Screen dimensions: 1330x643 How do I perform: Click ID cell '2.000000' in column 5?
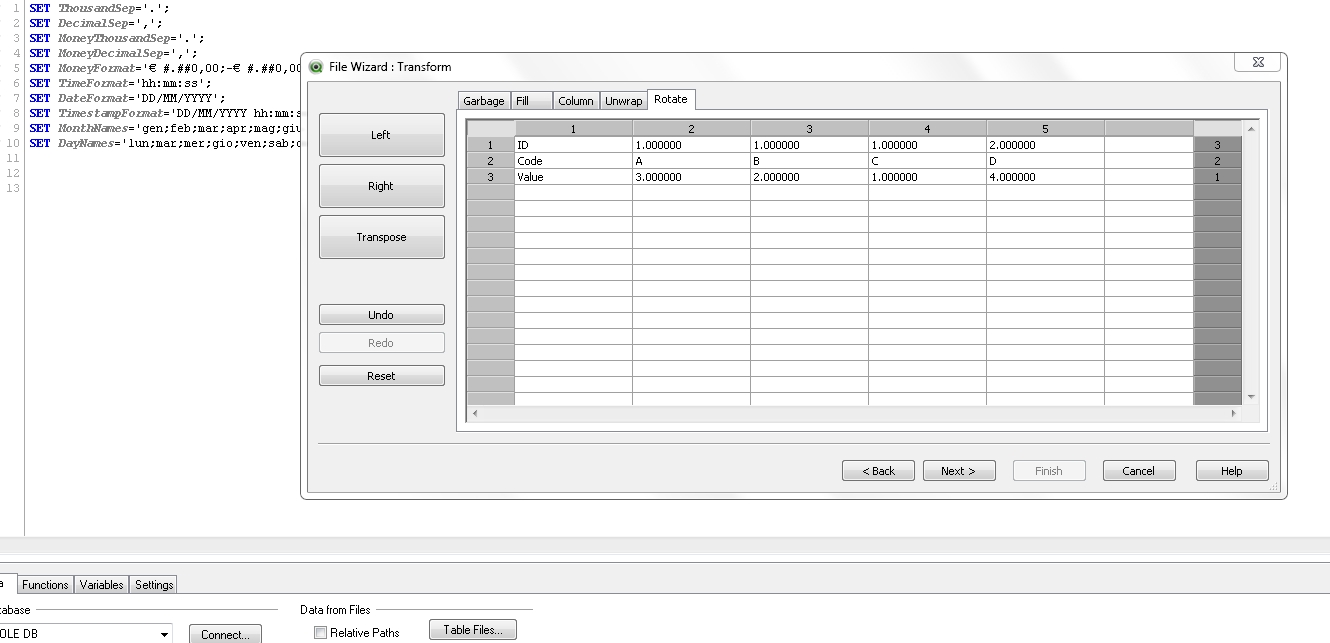coord(1045,145)
